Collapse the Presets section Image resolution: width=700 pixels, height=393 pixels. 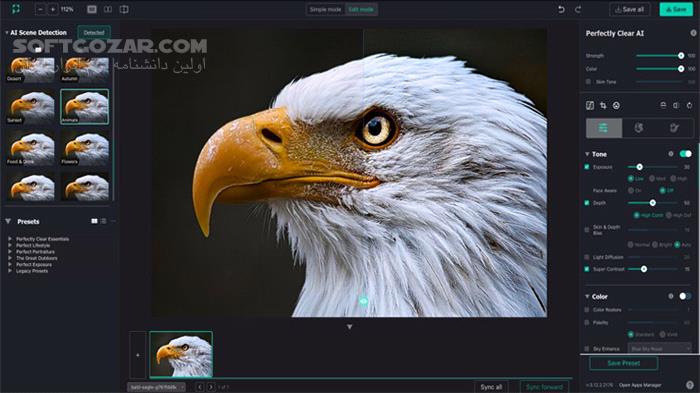coord(8,221)
